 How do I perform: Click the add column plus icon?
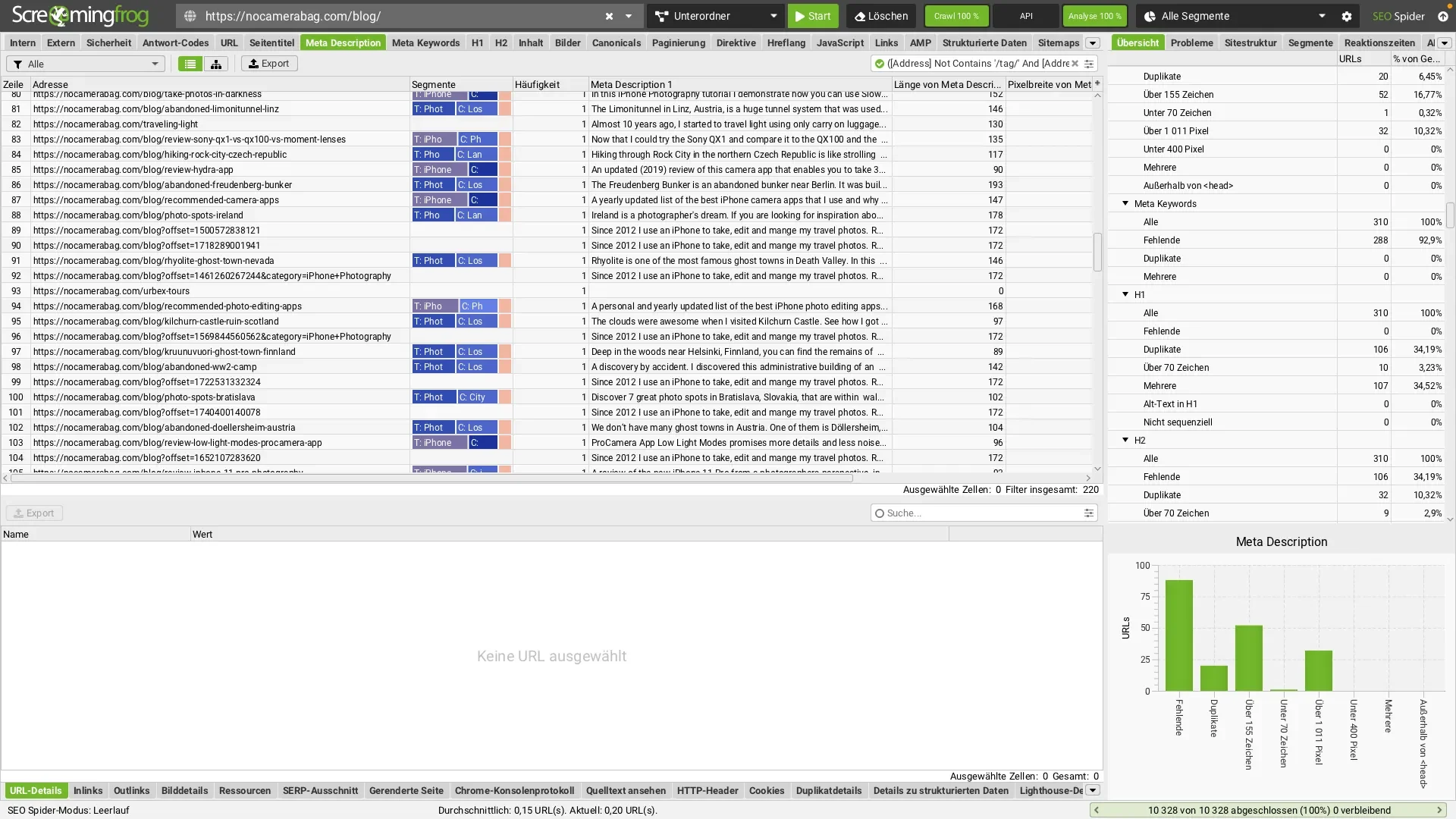1097,83
